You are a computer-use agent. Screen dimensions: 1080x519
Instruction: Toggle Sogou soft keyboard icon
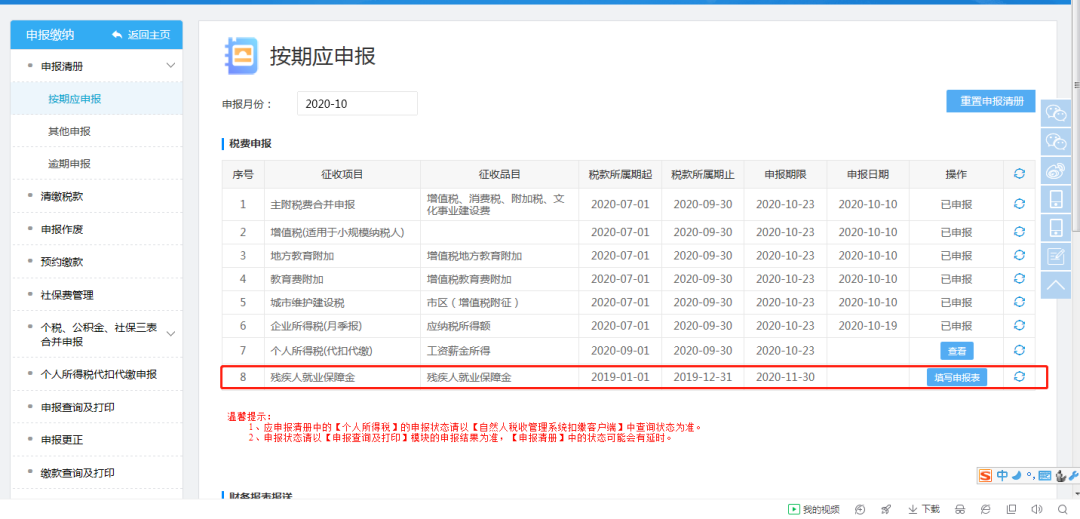(1045, 475)
